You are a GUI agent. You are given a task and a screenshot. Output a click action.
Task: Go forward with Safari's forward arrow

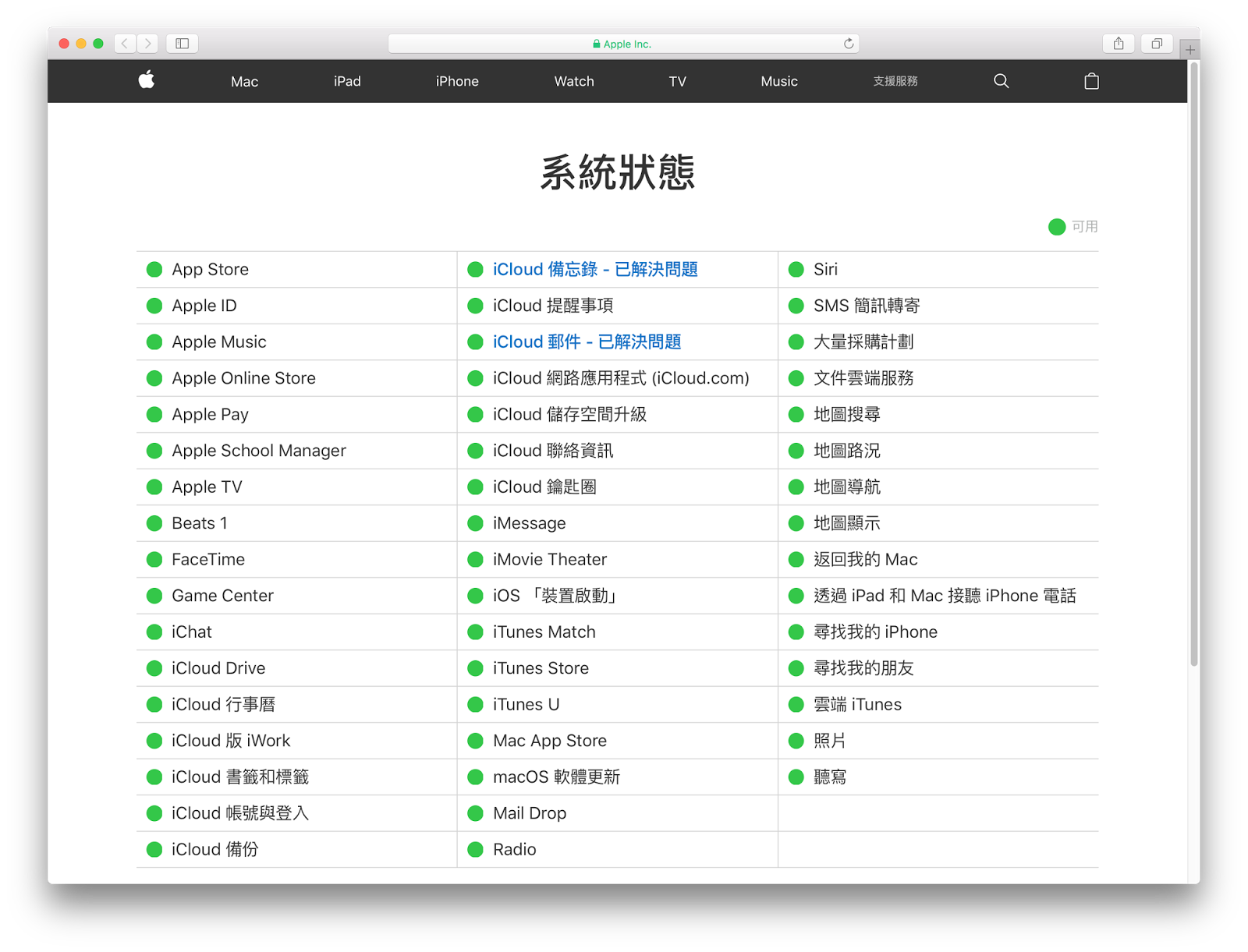[148, 44]
